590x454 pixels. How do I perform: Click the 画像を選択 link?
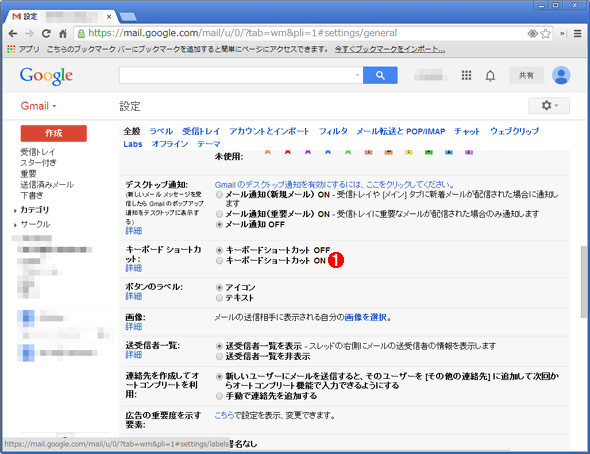click(365, 317)
